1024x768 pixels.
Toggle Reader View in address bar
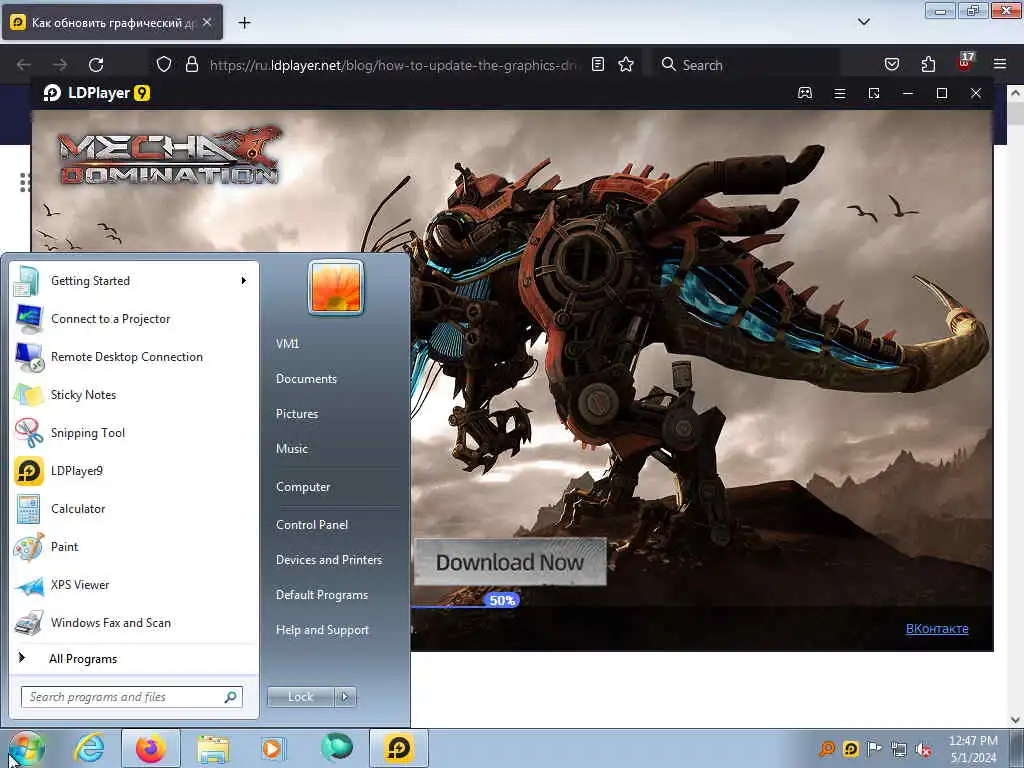(598, 65)
